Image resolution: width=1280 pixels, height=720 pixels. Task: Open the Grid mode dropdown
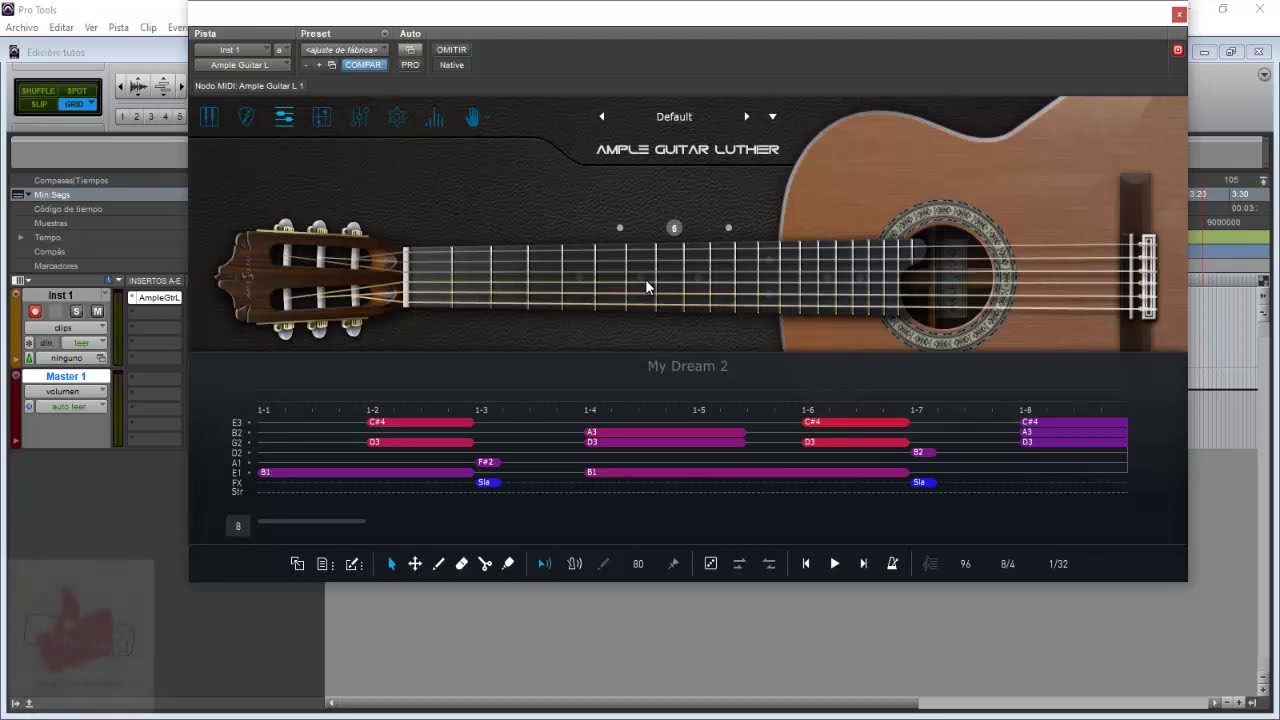tap(77, 104)
